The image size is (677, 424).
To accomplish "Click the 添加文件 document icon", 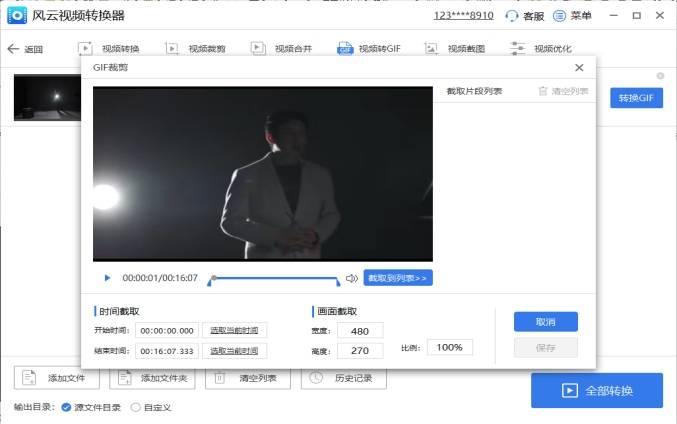I will 29,378.
